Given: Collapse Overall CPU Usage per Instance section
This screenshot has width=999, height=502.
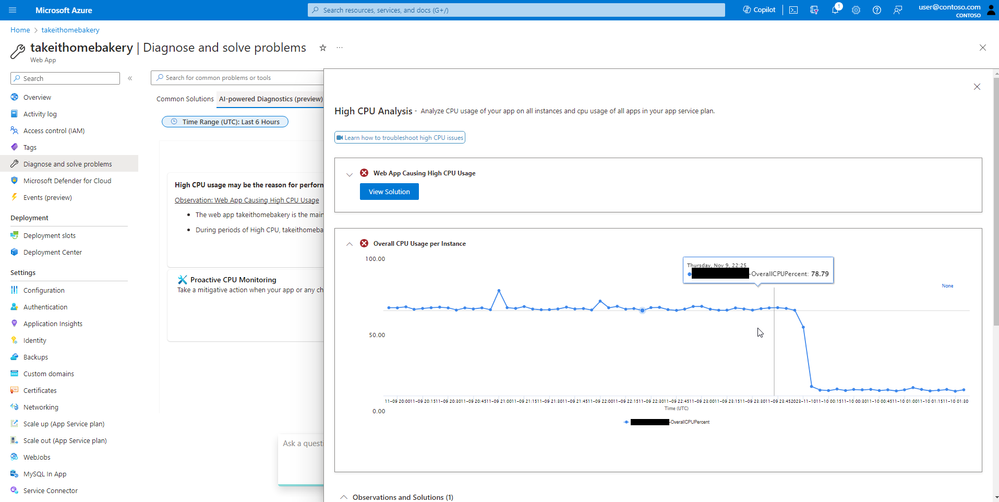Looking at the screenshot, I should (349, 243).
